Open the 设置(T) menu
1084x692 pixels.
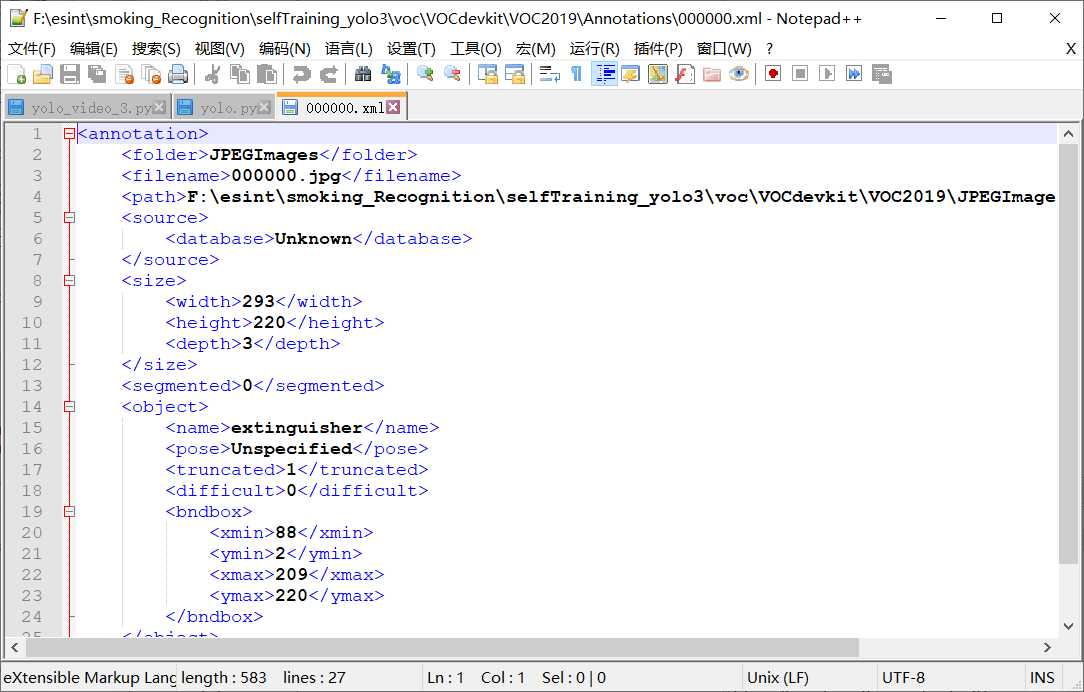(411, 48)
